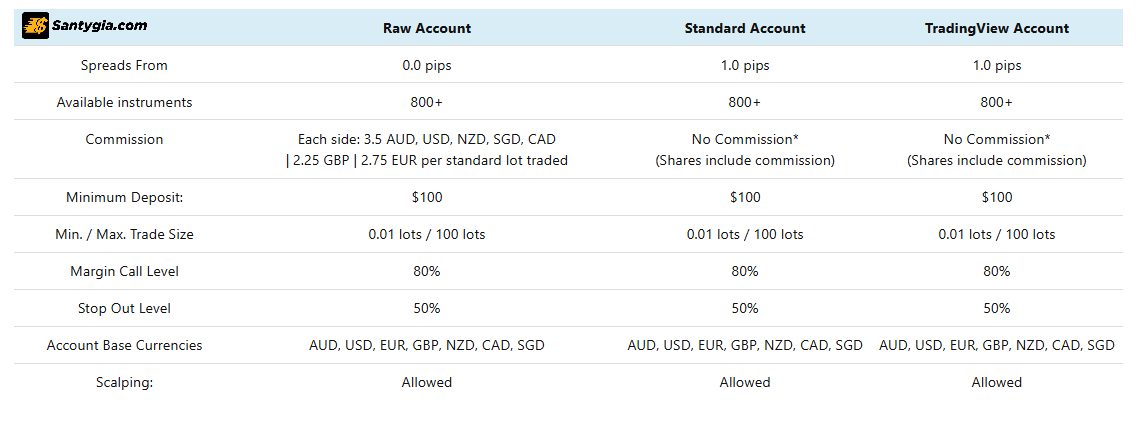Select the TradingView Account column header
This screenshot has height=429, width=1143.
[997, 28]
